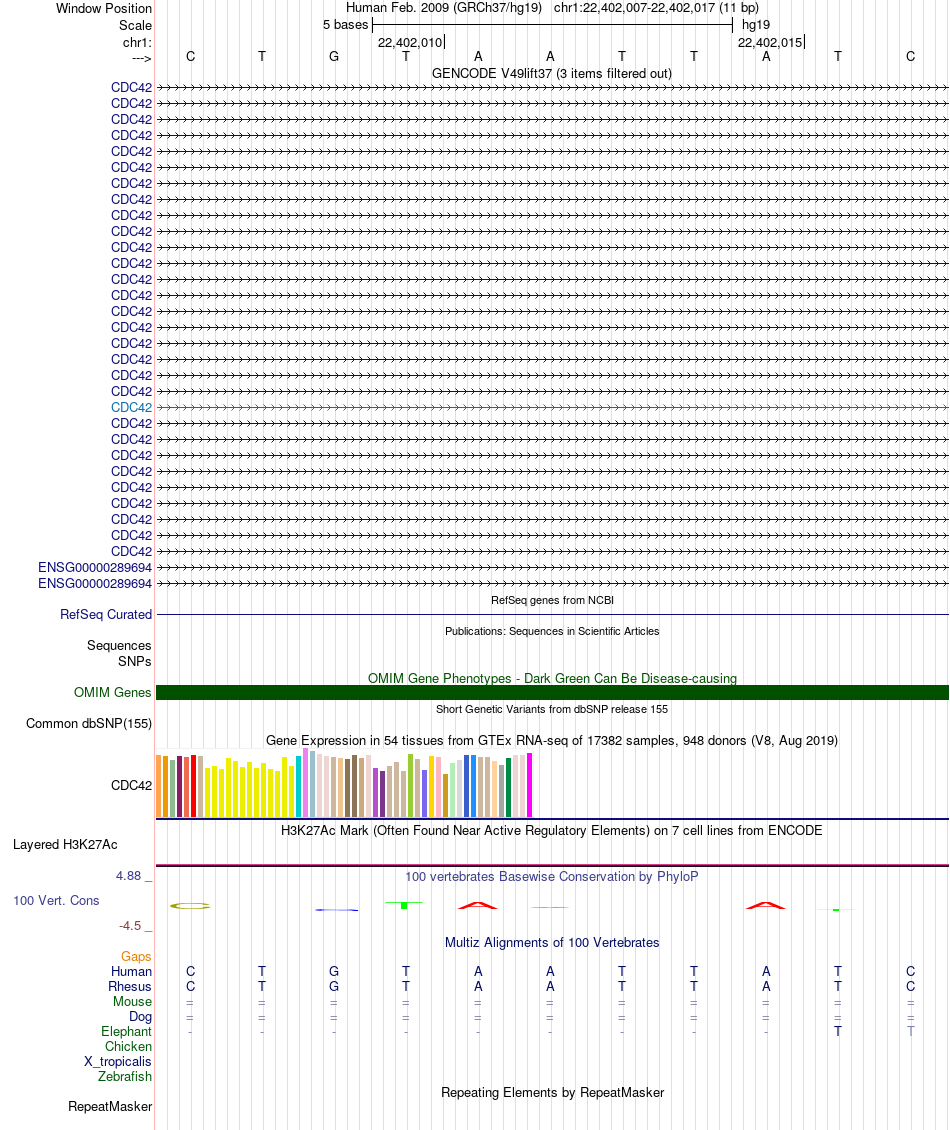The width and height of the screenshot is (950, 1130).
Task: Click the RefSeq genes from NCBI title
Action: tap(552, 600)
